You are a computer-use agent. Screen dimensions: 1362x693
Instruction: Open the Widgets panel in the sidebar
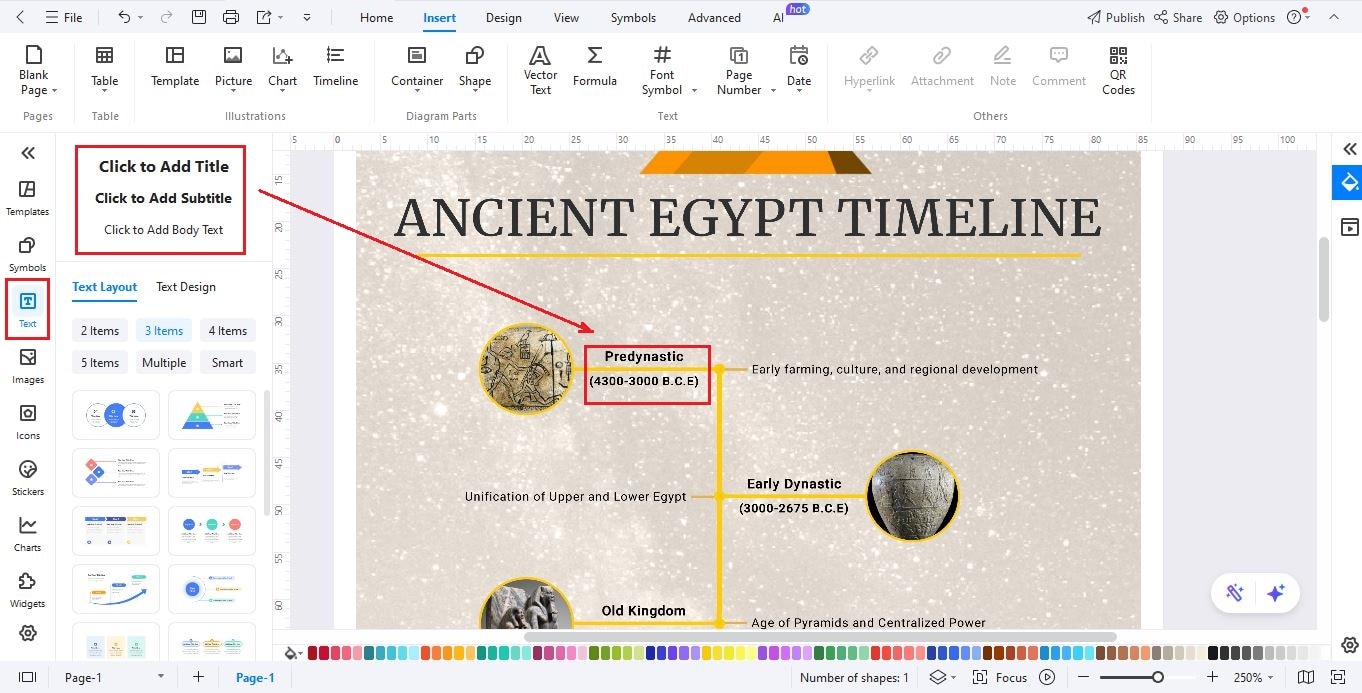tap(27, 589)
